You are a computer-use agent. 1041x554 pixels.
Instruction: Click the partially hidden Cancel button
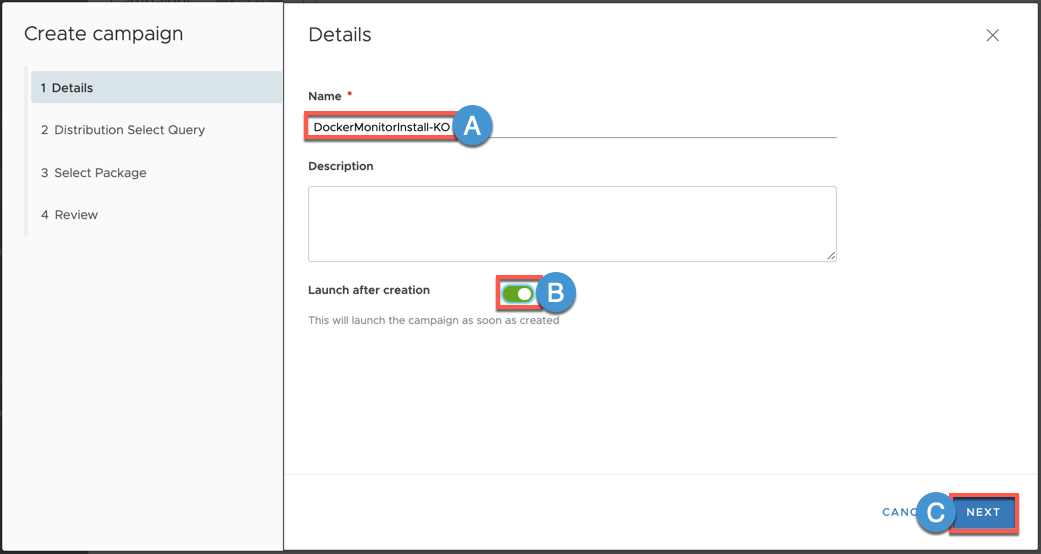(897, 512)
